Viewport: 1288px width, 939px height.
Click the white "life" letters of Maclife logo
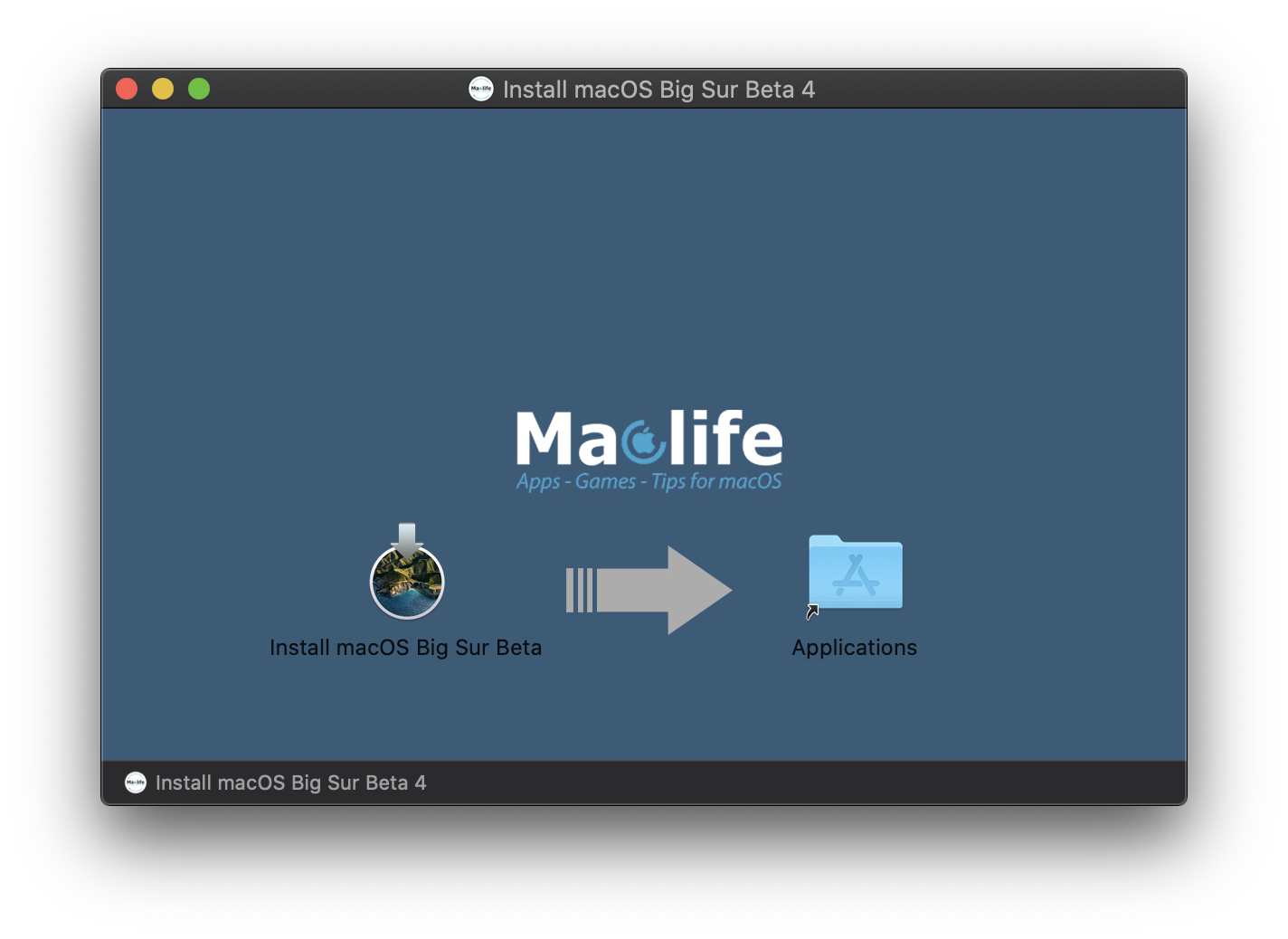pos(725,438)
